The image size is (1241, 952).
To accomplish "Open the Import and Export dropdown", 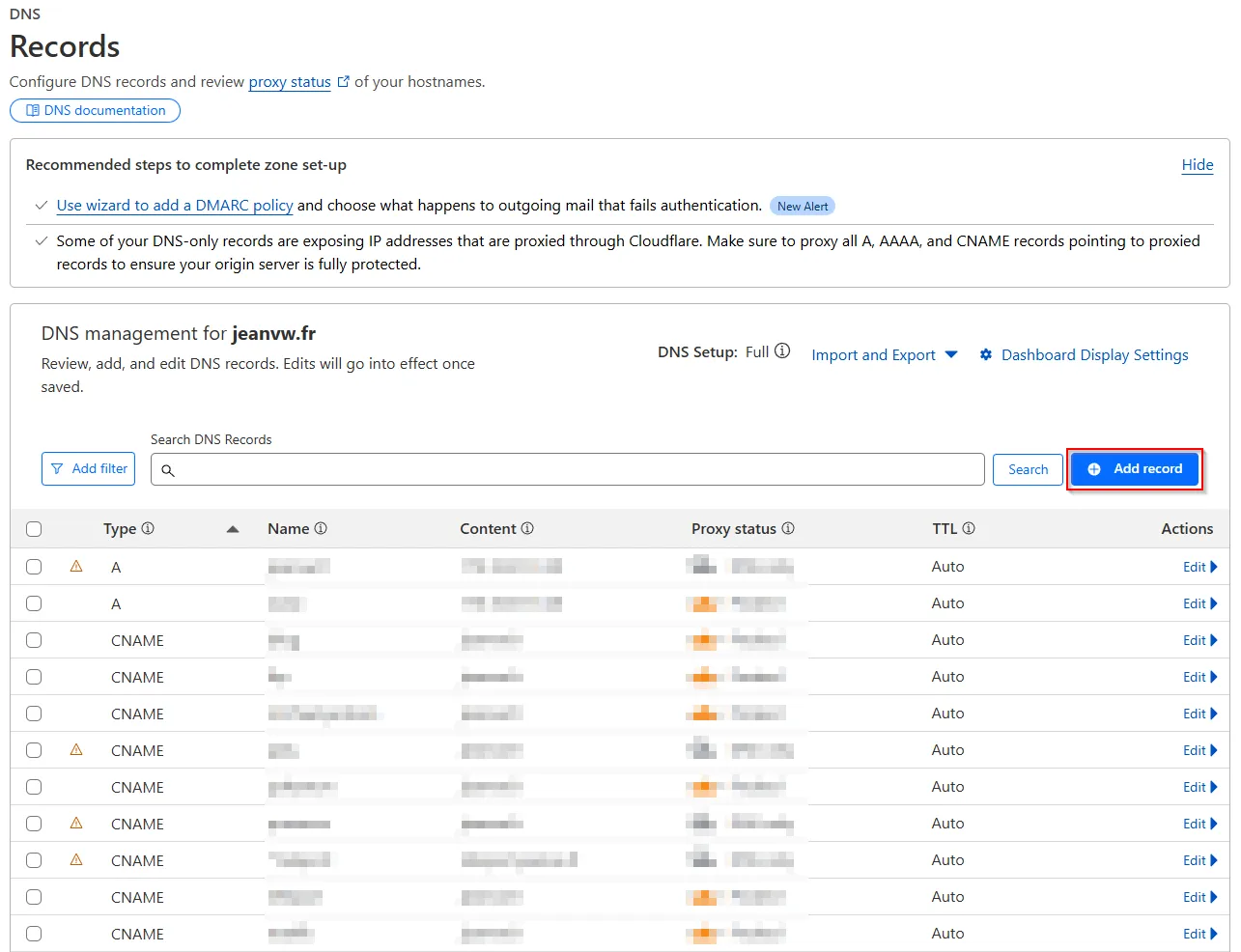I will [884, 355].
